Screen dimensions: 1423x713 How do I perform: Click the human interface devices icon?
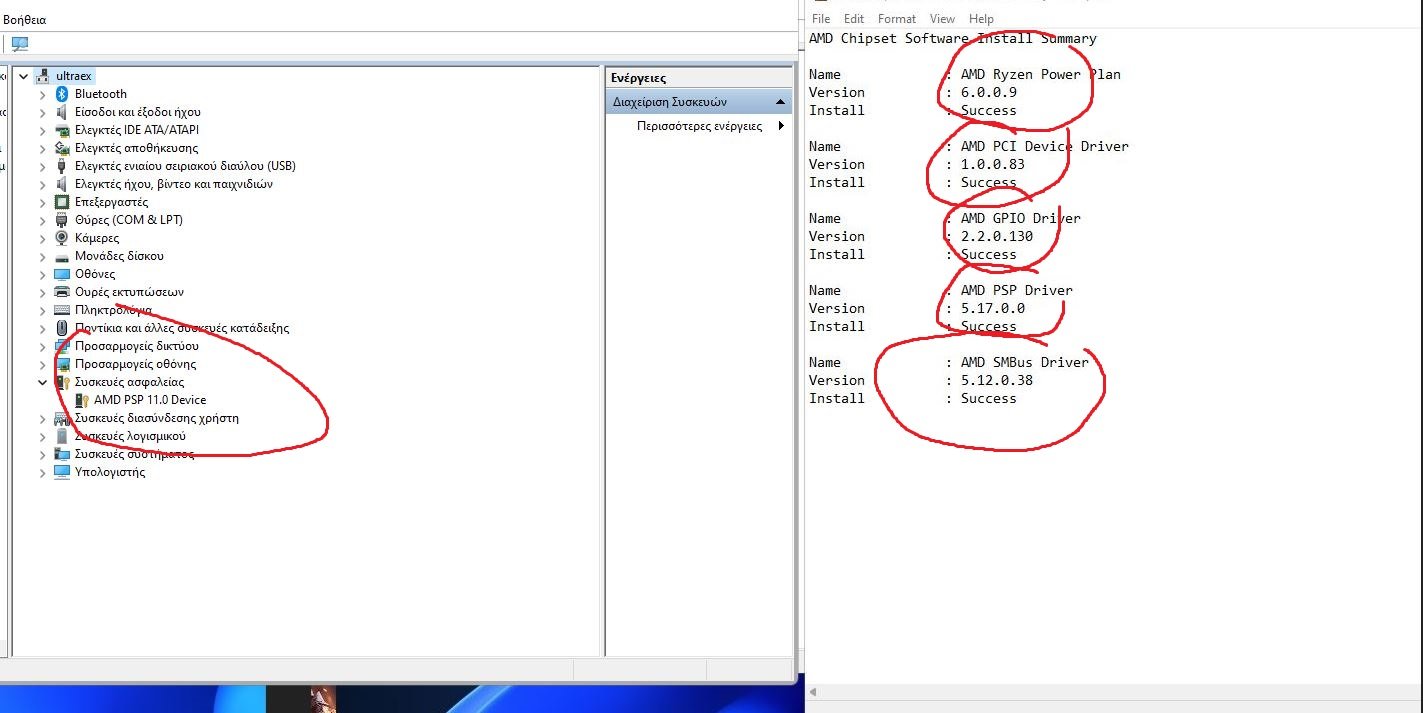click(x=62, y=418)
